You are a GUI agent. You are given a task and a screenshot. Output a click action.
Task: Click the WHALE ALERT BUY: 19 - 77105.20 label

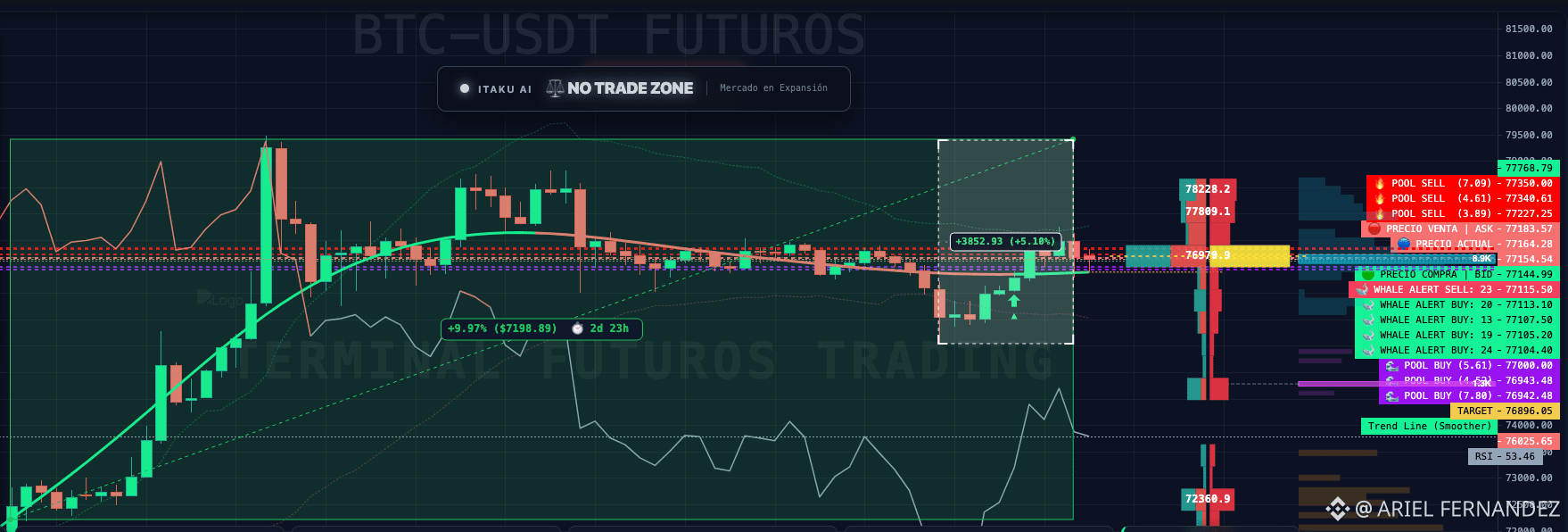1456,335
